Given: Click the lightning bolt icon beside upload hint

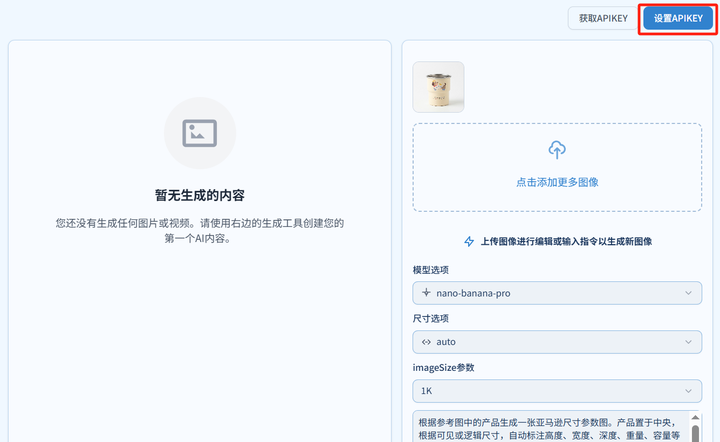Looking at the screenshot, I should pos(469,241).
